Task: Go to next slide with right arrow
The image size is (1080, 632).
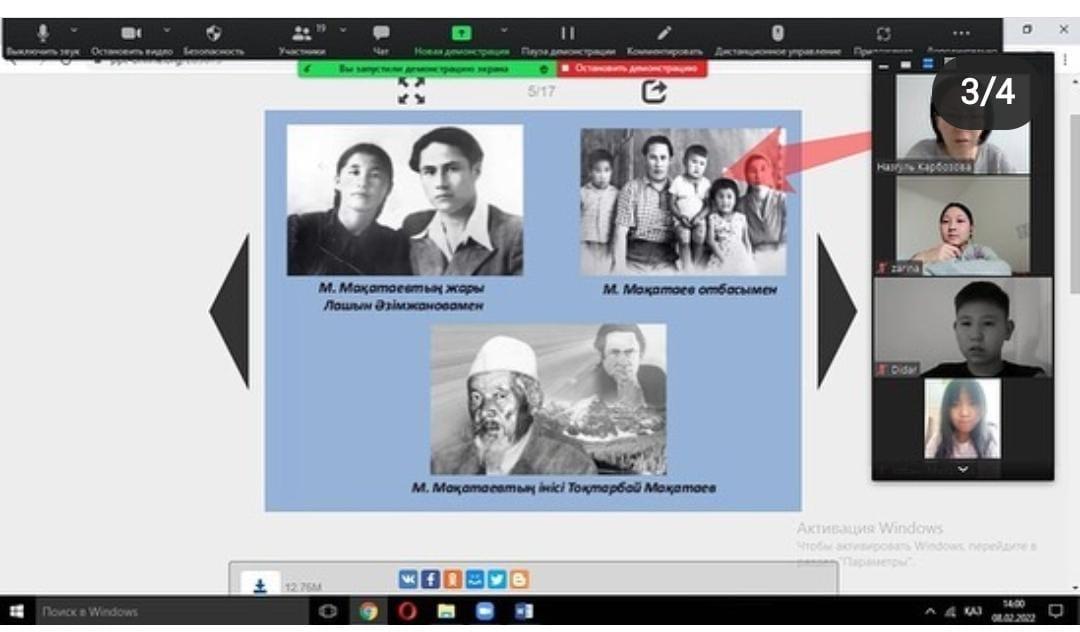Action: pyautogui.click(x=836, y=311)
